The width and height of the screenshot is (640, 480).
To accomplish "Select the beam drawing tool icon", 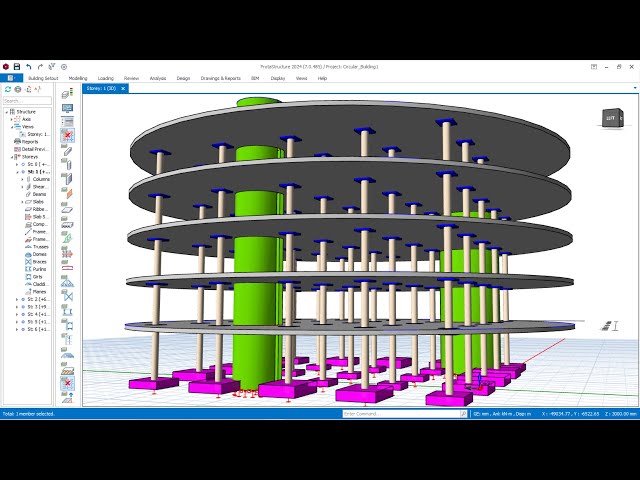I will pos(67,151).
